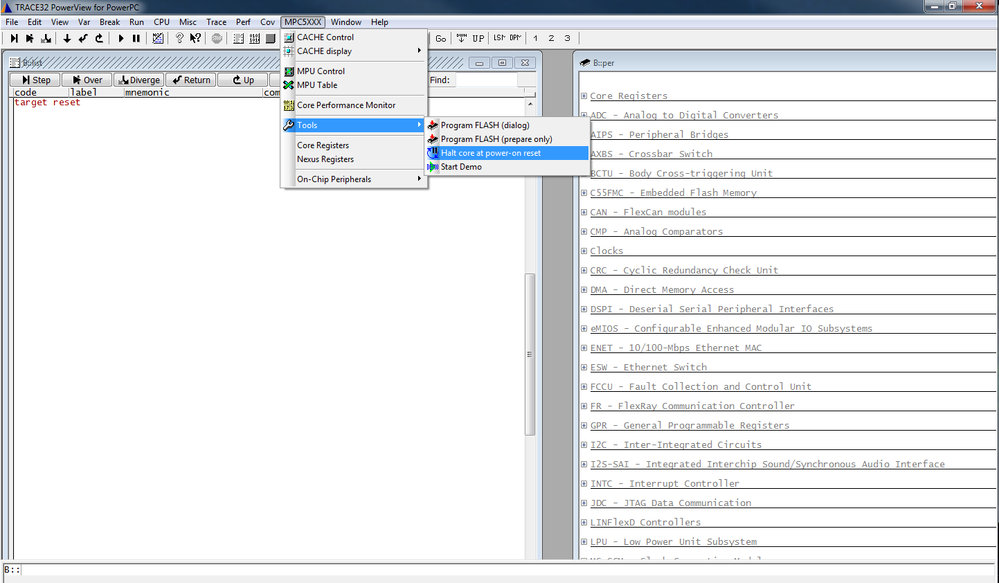Expand the LINFlexD Controllers node
The width and height of the screenshot is (999, 583).
pyautogui.click(x=584, y=522)
